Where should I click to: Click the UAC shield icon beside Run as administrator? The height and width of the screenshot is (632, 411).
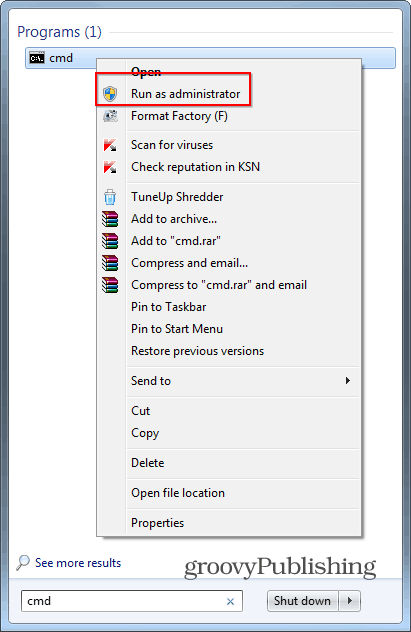point(110,94)
